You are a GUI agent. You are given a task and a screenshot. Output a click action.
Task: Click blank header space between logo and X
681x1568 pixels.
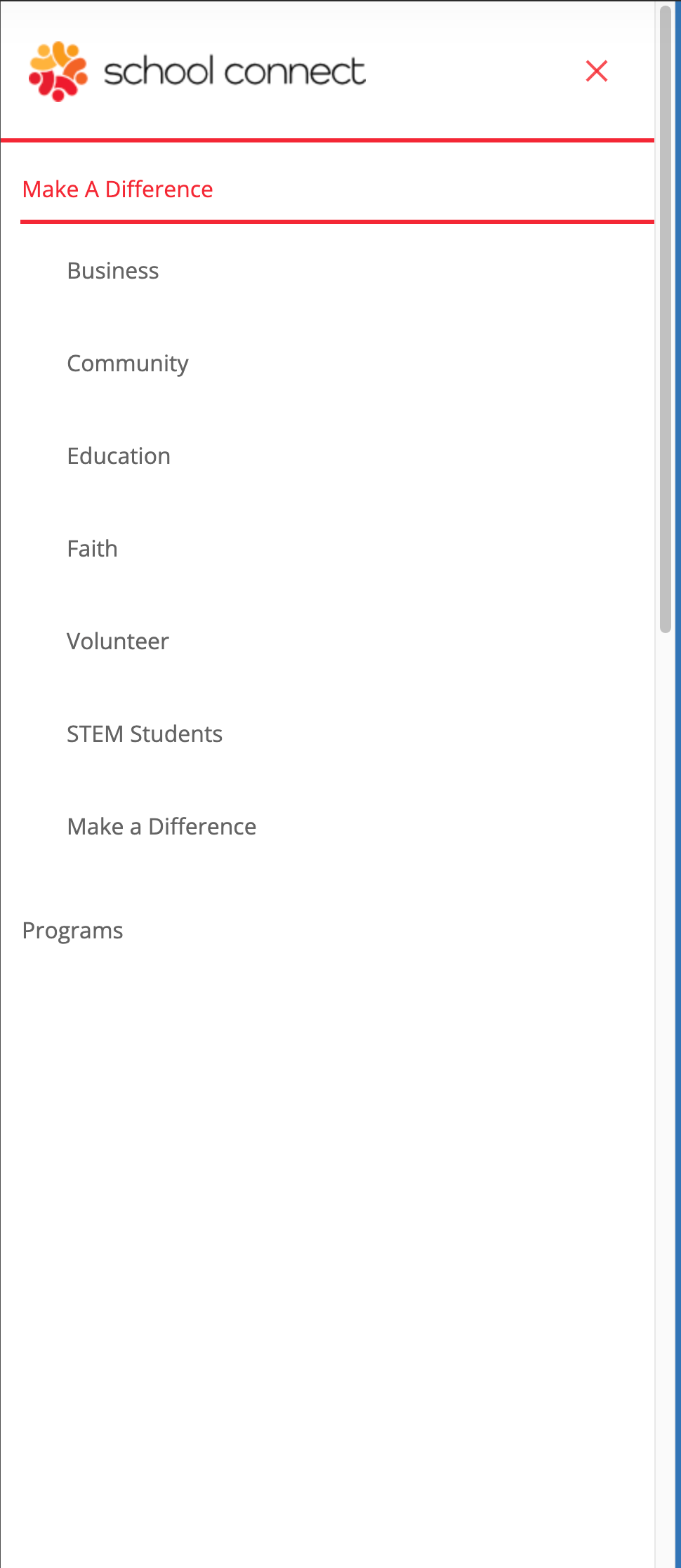[x=477, y=71]
